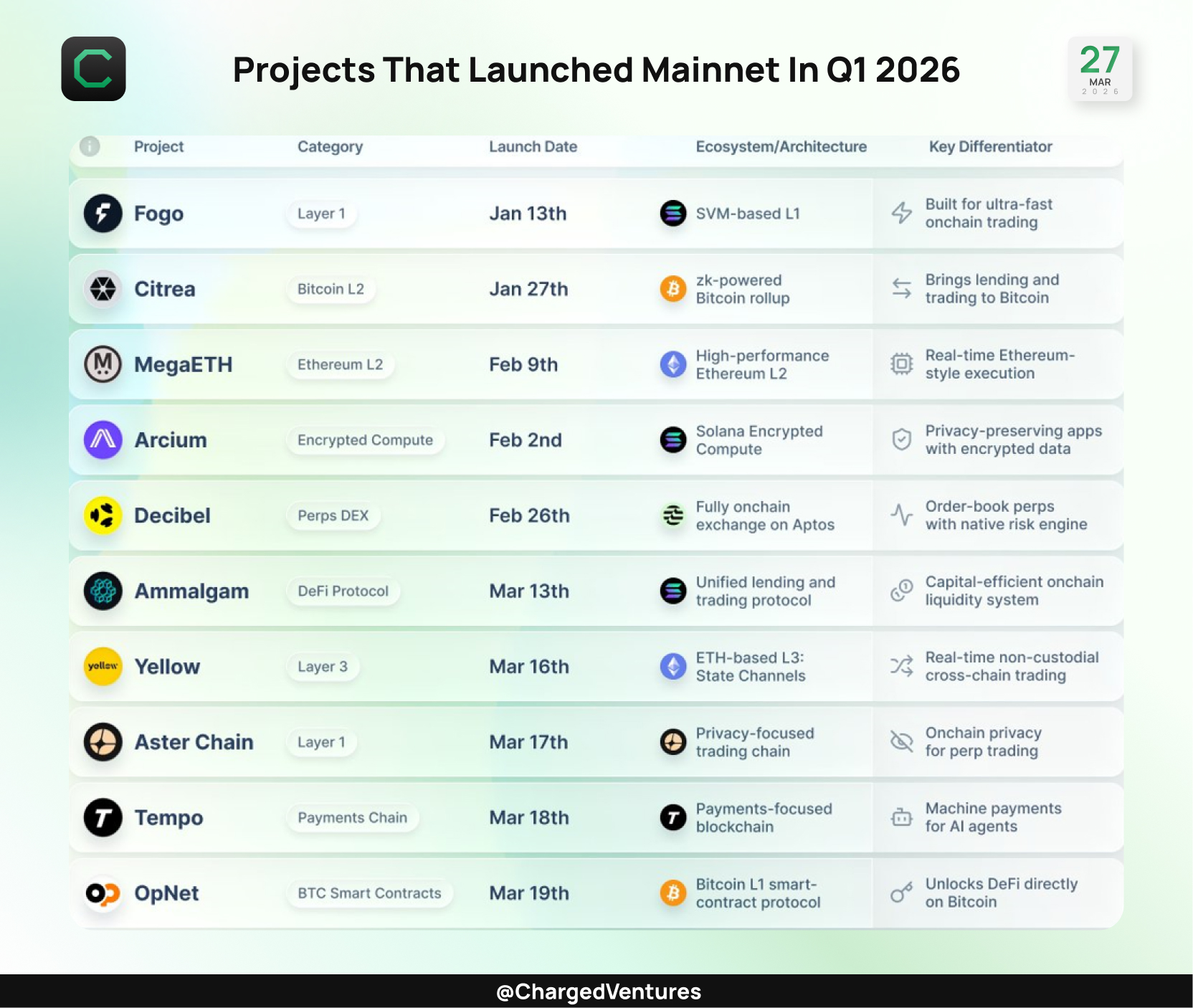Click the coins icon for capital-efficient liquidity

902,591
